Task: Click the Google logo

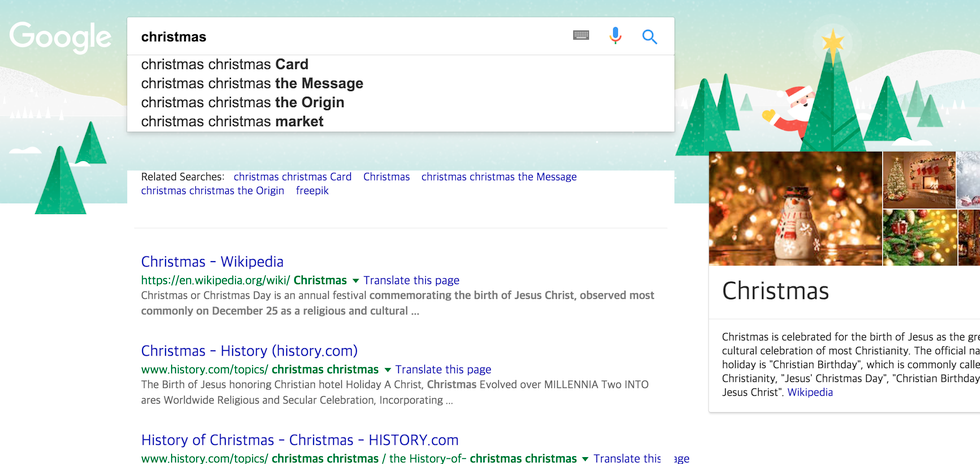Action: (60, 37)
